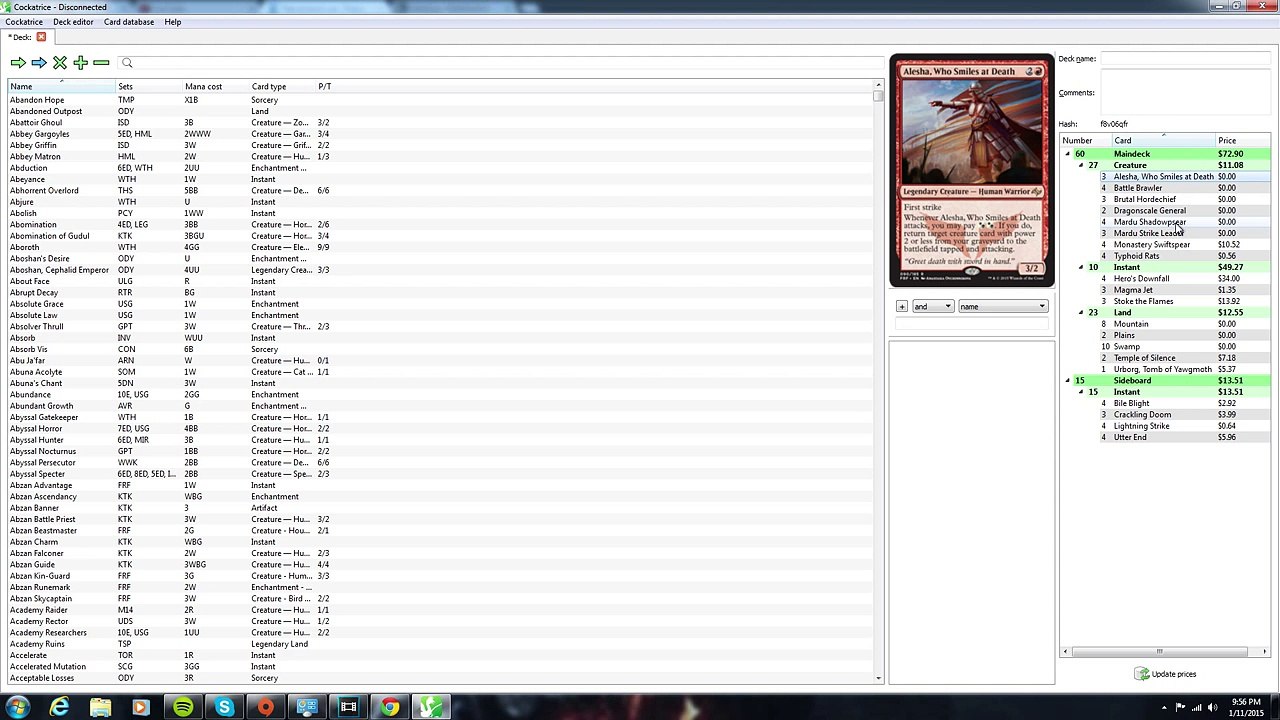
Task: Select Alesha, Who Smiles at Death in deck
Action: pos(1163,177)
